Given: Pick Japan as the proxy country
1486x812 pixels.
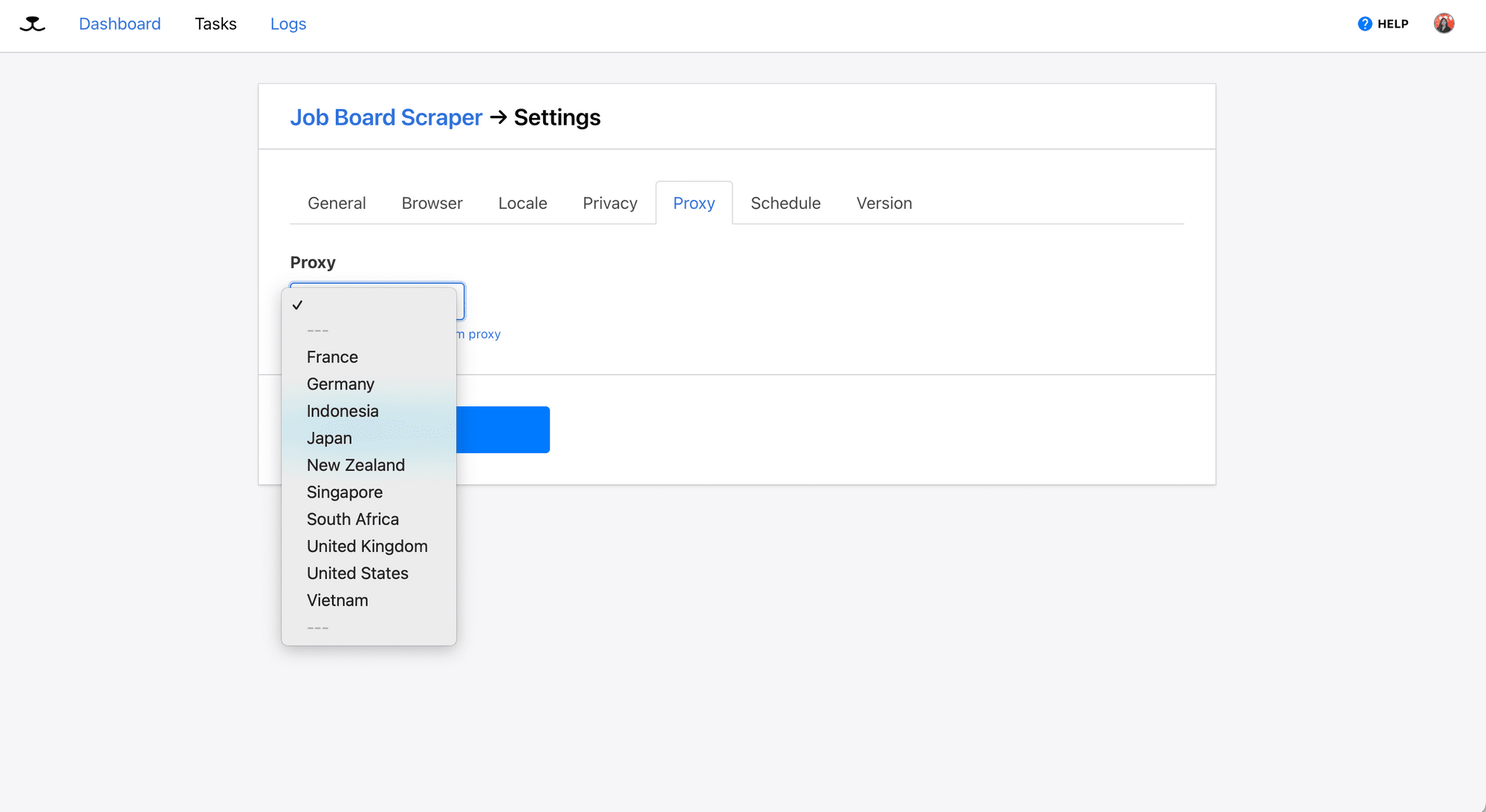Looking at the screenshot, I should click(329, 438).
